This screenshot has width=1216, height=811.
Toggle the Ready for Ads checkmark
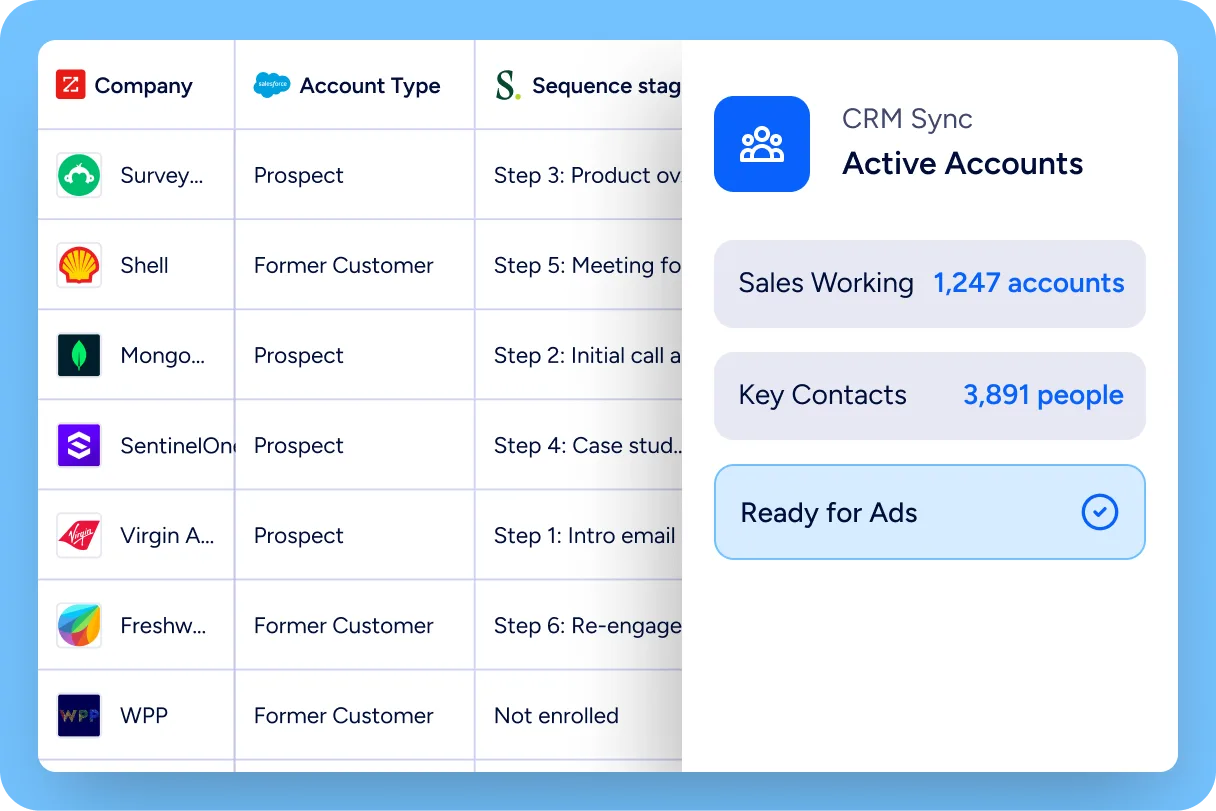point(1100,512)
